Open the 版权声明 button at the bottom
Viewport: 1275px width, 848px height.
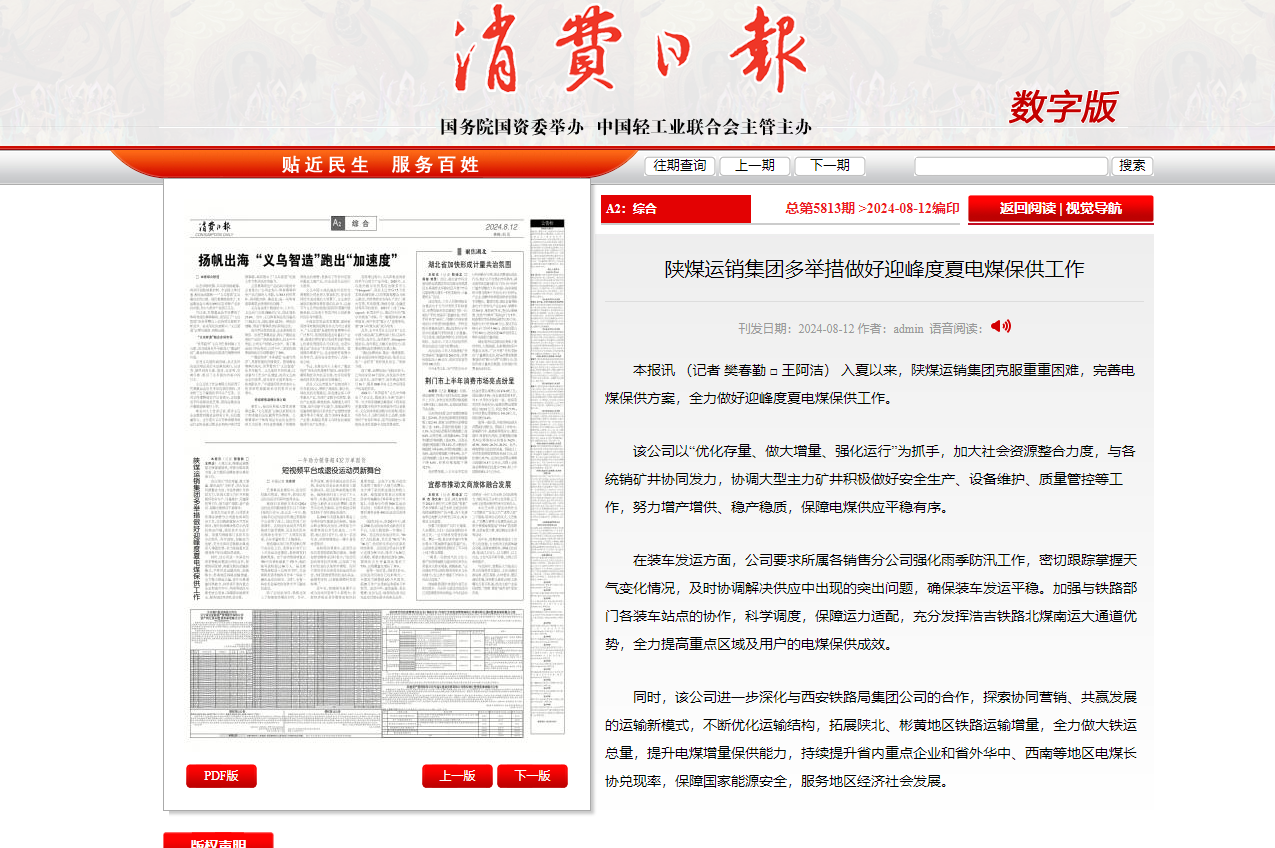[x=218, y=841]
